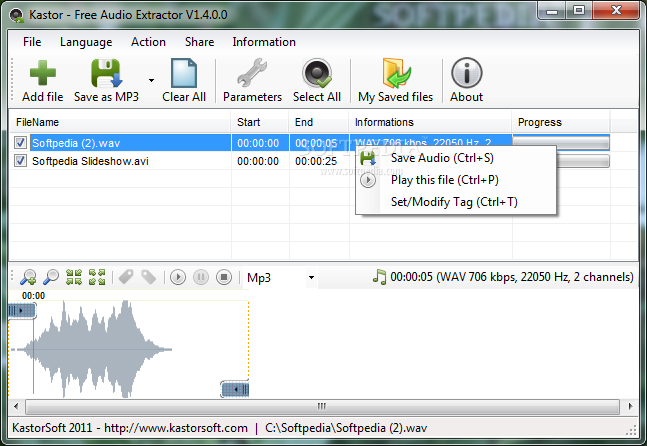Open Parameters wrench icon
Image resolution: width=647 pixels, height=446 pixels.
point(252,73)
